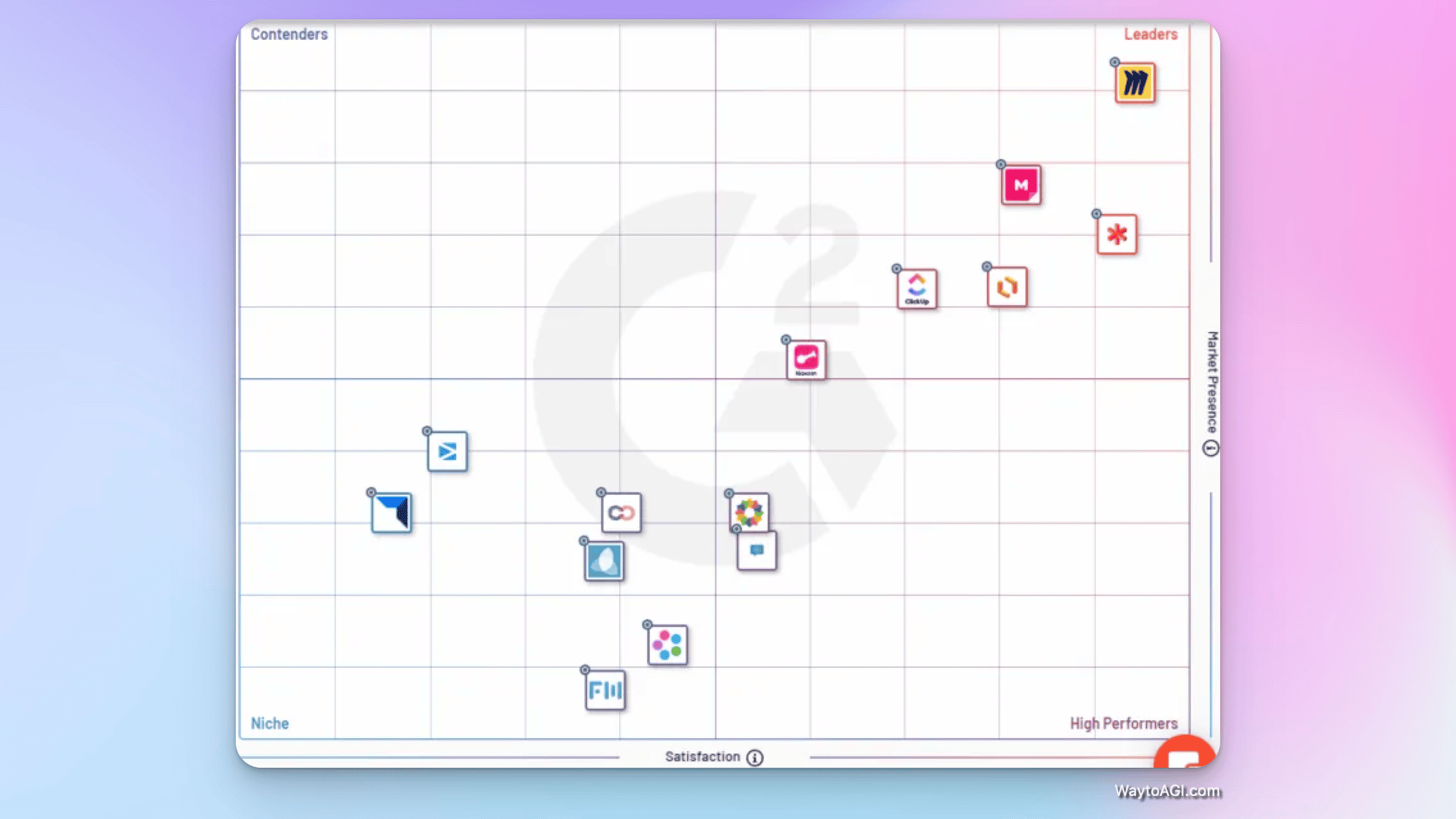
Task: Click the Market Presence axis label
Action: coord(1212,383)
